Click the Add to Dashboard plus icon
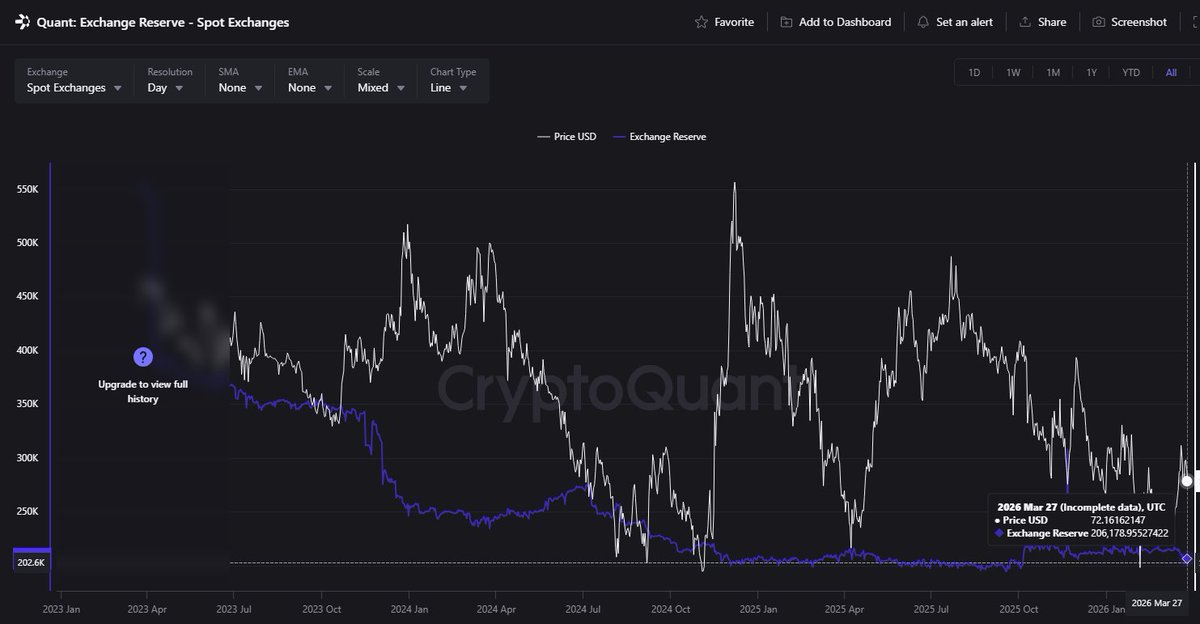Screen dimensions: 1200x624 tap(786, 22)
